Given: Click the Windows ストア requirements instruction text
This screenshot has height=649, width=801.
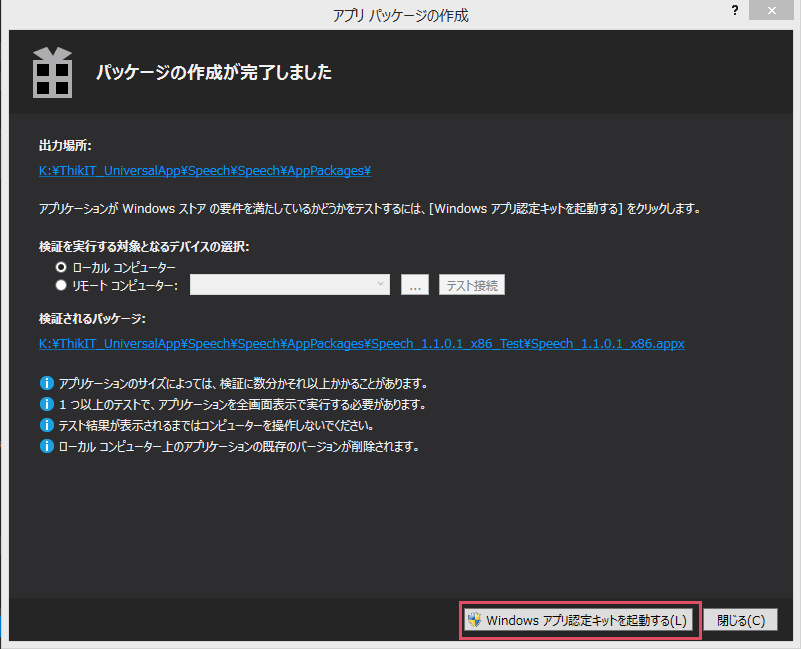Looking at the screenshot, I should point(370,208).
